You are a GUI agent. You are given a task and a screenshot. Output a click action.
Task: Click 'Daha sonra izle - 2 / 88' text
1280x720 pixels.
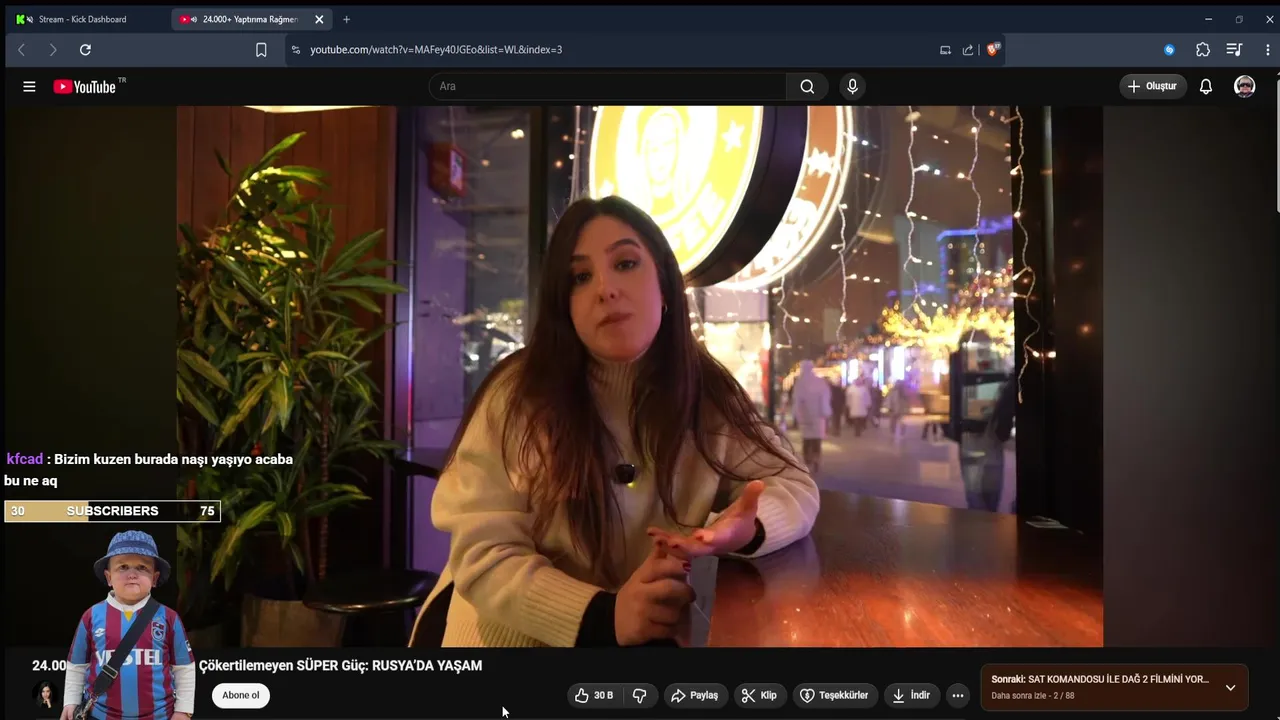[x=1033, y=696]
